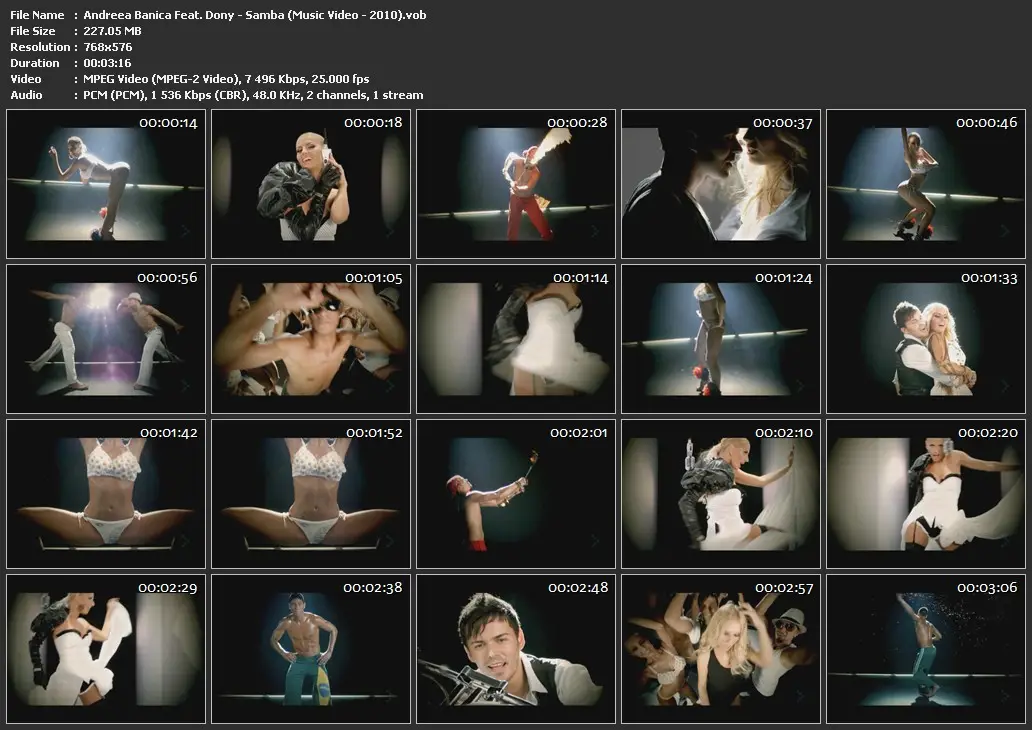Pick the frame timestamped 00:02:20
This screenshot has width=1032, height=730.
pos(926,494)
